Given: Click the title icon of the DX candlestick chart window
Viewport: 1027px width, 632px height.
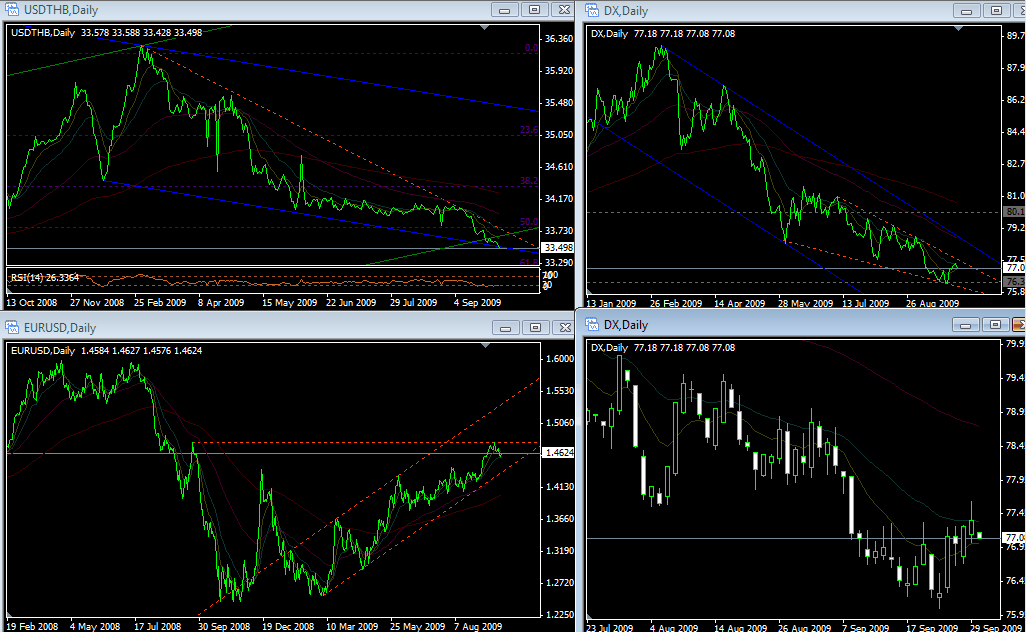Looking at the screenshot, I should 592,324.
